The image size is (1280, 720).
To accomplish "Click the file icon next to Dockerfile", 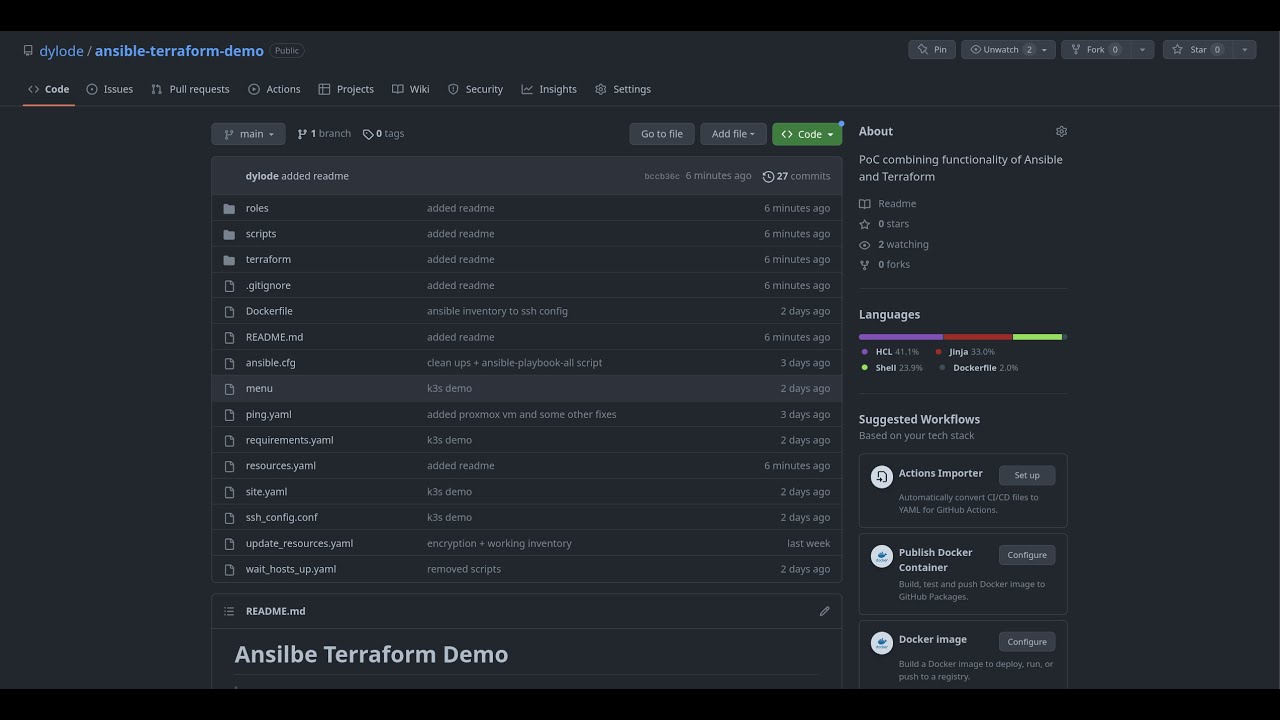I will 229,311.
